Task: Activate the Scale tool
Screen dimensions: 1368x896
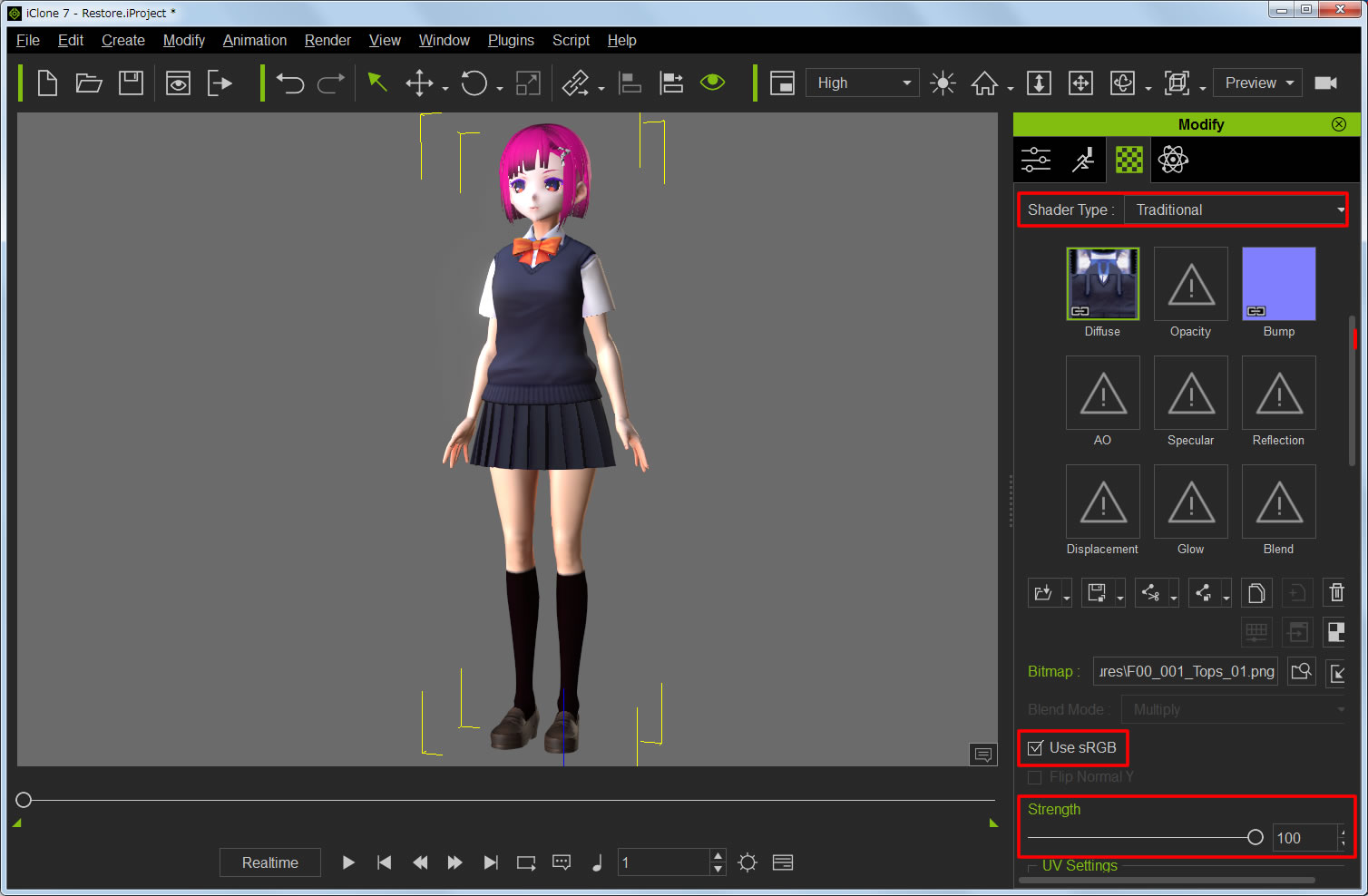Action: [528, 83]
